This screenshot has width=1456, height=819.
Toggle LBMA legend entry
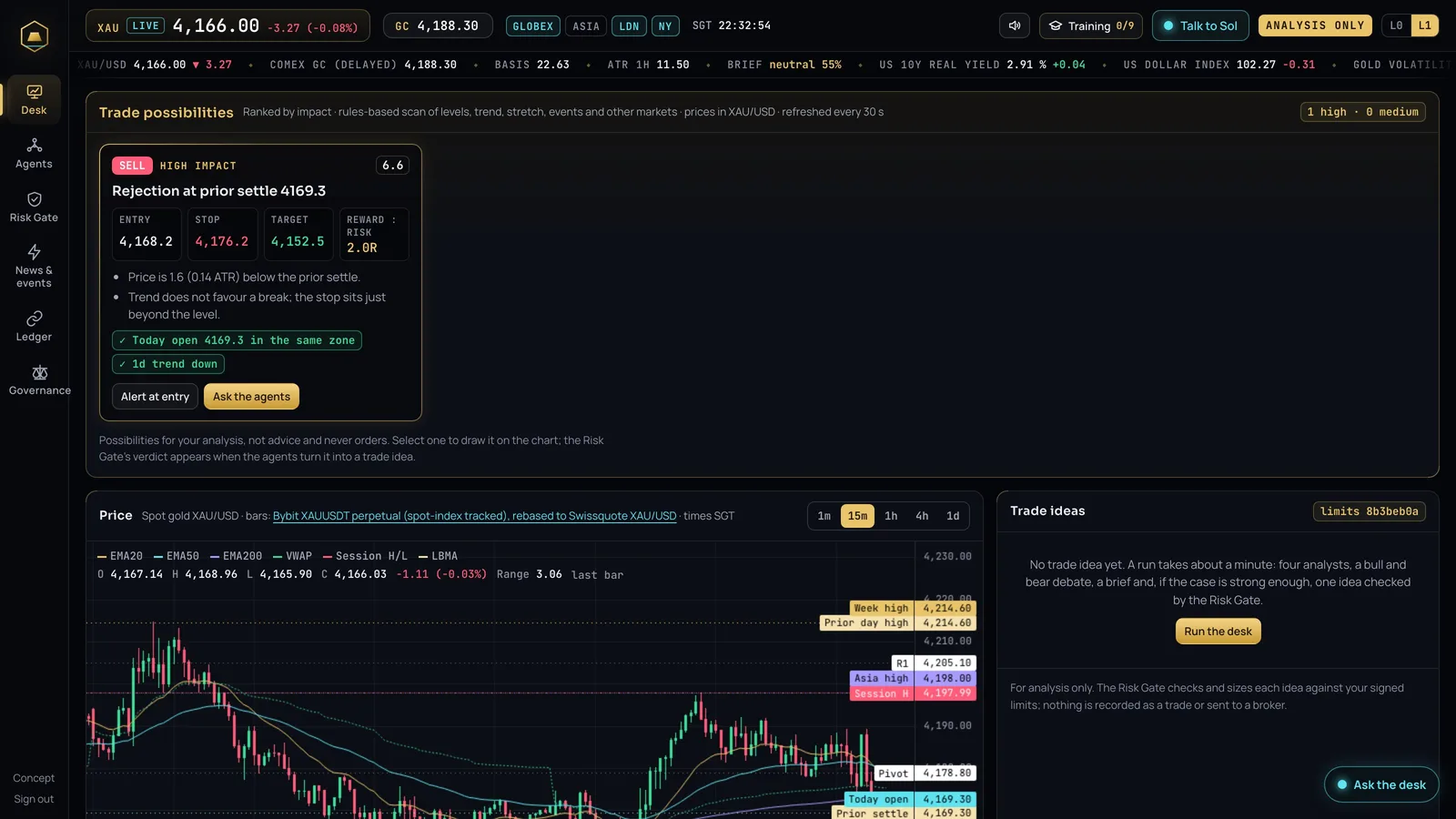point(438,556)
